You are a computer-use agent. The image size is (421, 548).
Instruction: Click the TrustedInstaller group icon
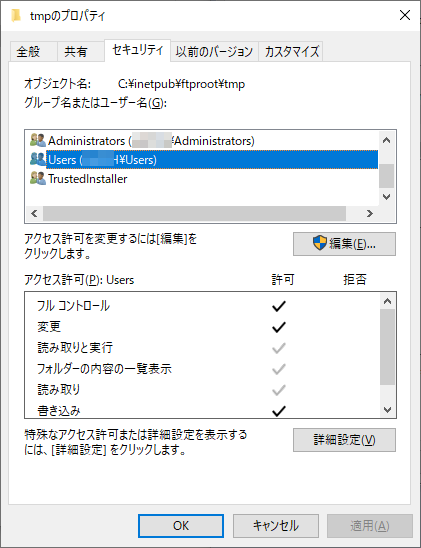[x=38, y=179]
